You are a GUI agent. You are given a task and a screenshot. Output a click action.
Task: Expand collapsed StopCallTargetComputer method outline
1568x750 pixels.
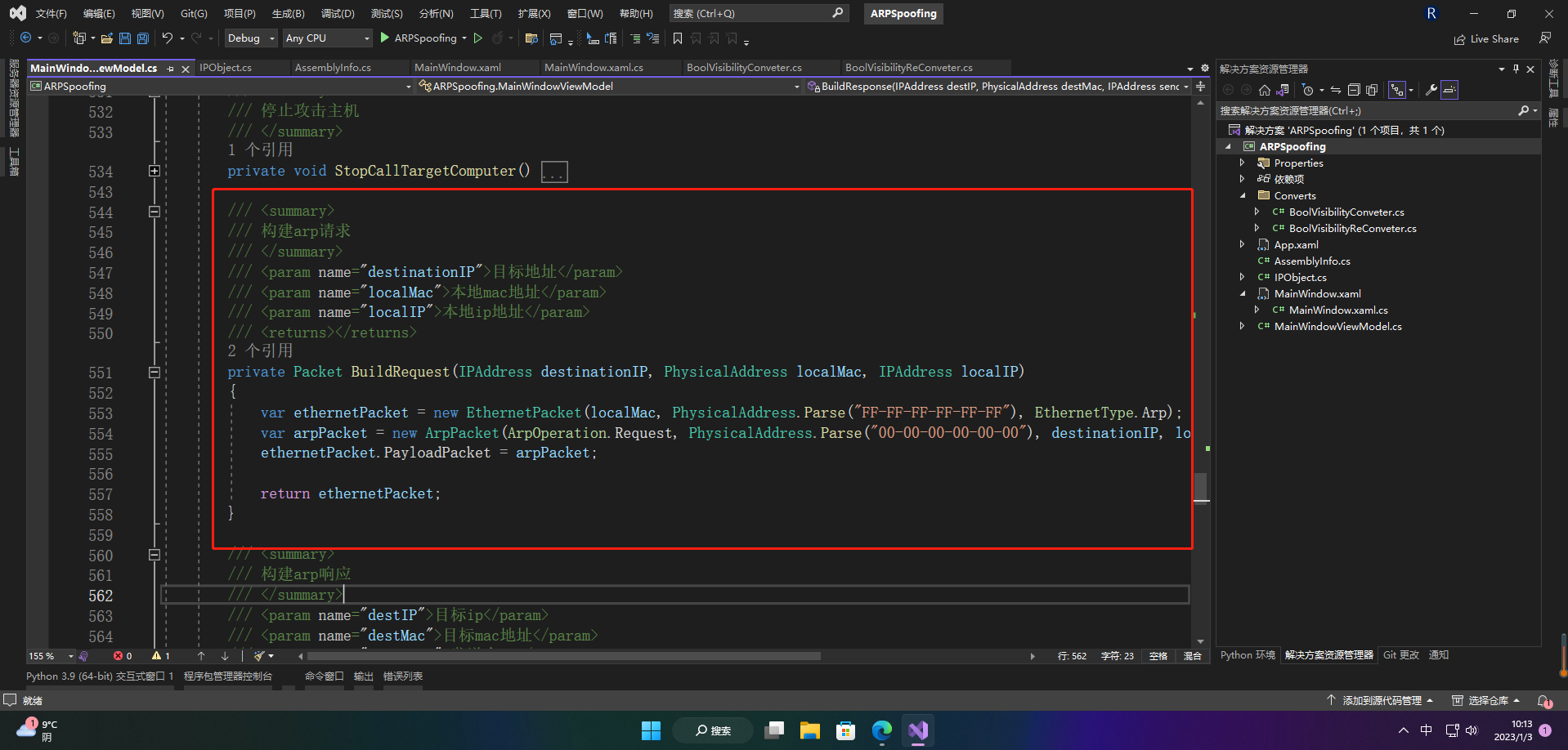click(154, 171)
